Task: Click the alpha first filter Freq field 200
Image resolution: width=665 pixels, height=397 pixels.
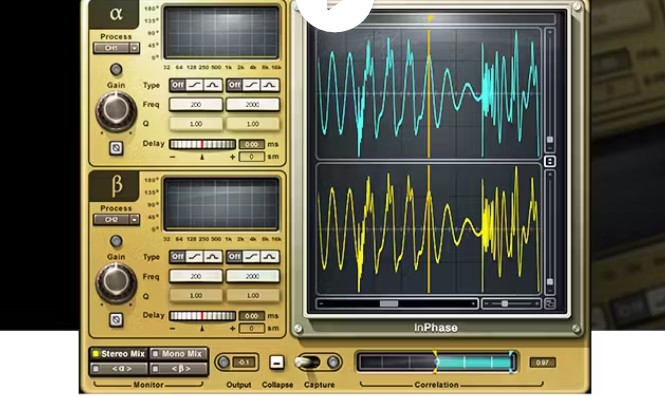Action: (196, 104)
